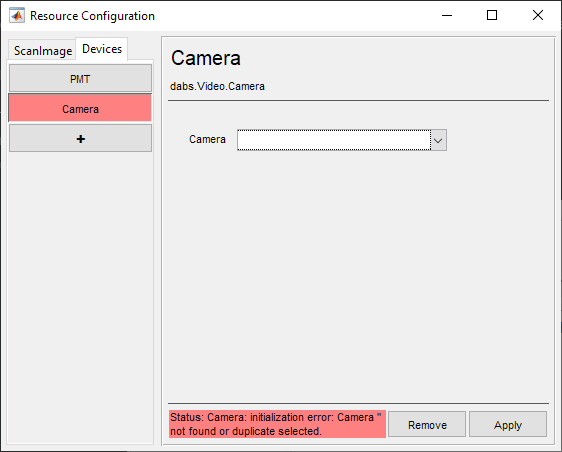Viewport: 562px width, 452px height.
Task: Close the Resource Configuration window
Action: (538, 15)
